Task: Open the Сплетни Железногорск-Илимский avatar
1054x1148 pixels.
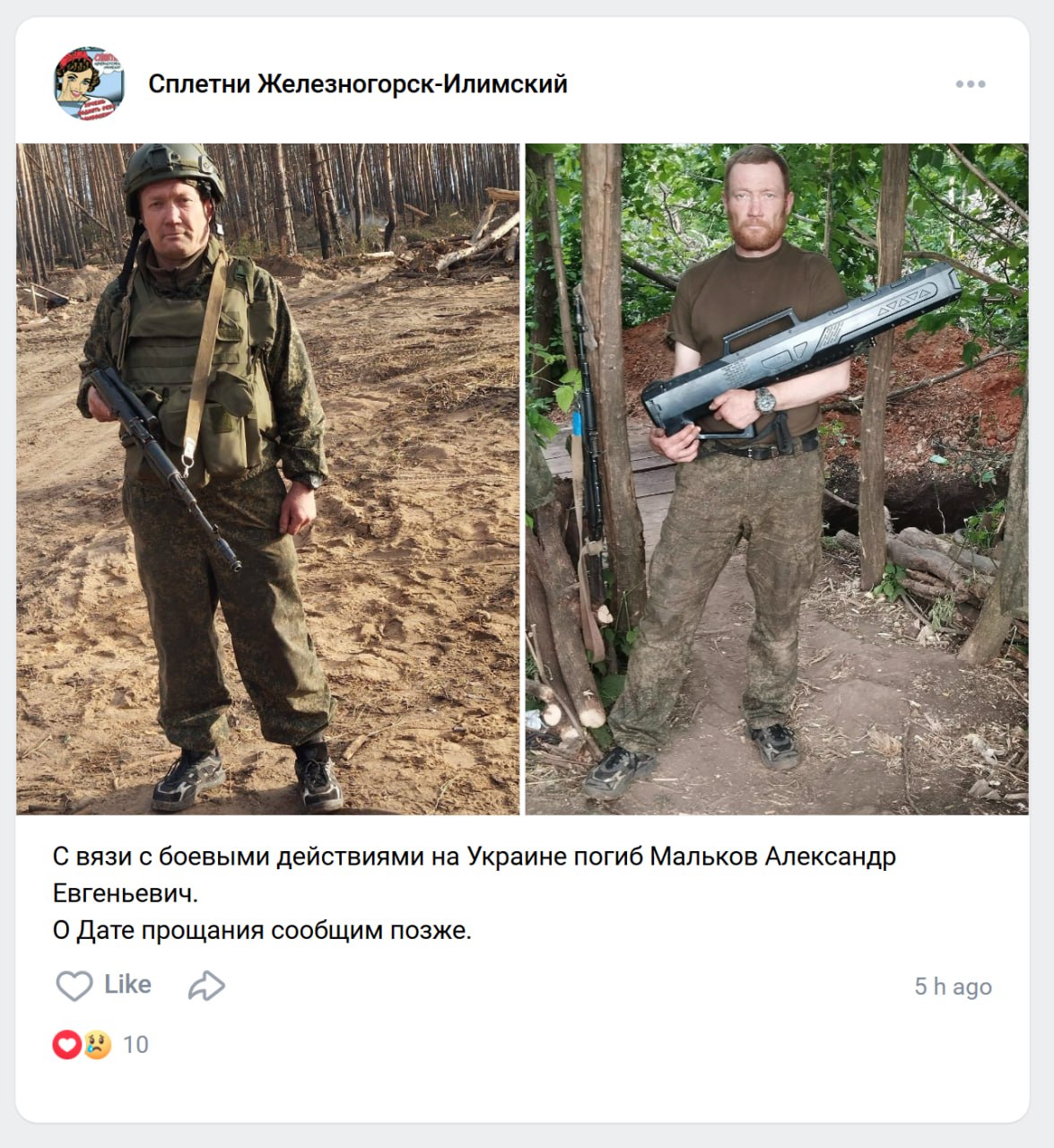Action: click(x=90, y=84)
